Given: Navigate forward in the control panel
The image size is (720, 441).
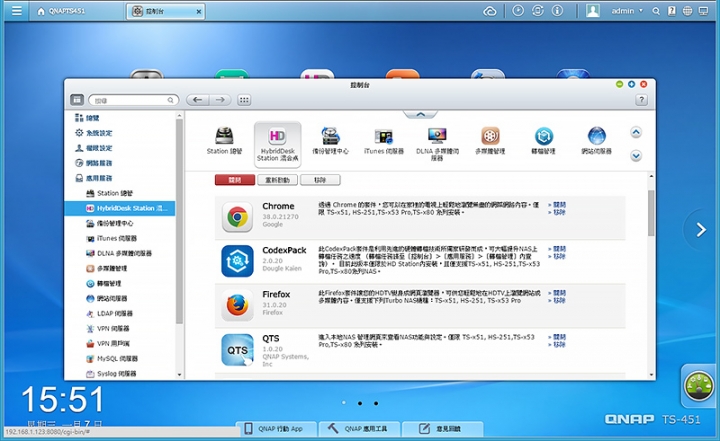Looking at the screenshot, I should tap(220, 100).
